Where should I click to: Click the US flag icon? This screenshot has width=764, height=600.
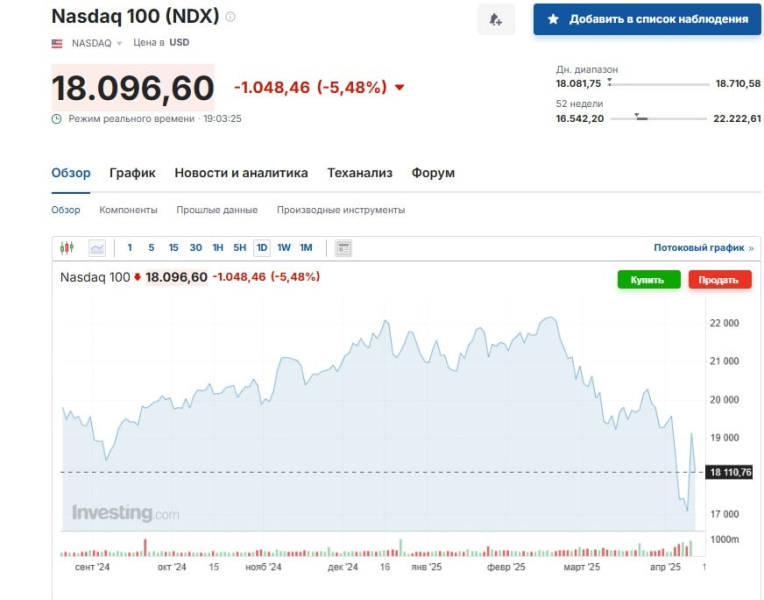(57, 43)
